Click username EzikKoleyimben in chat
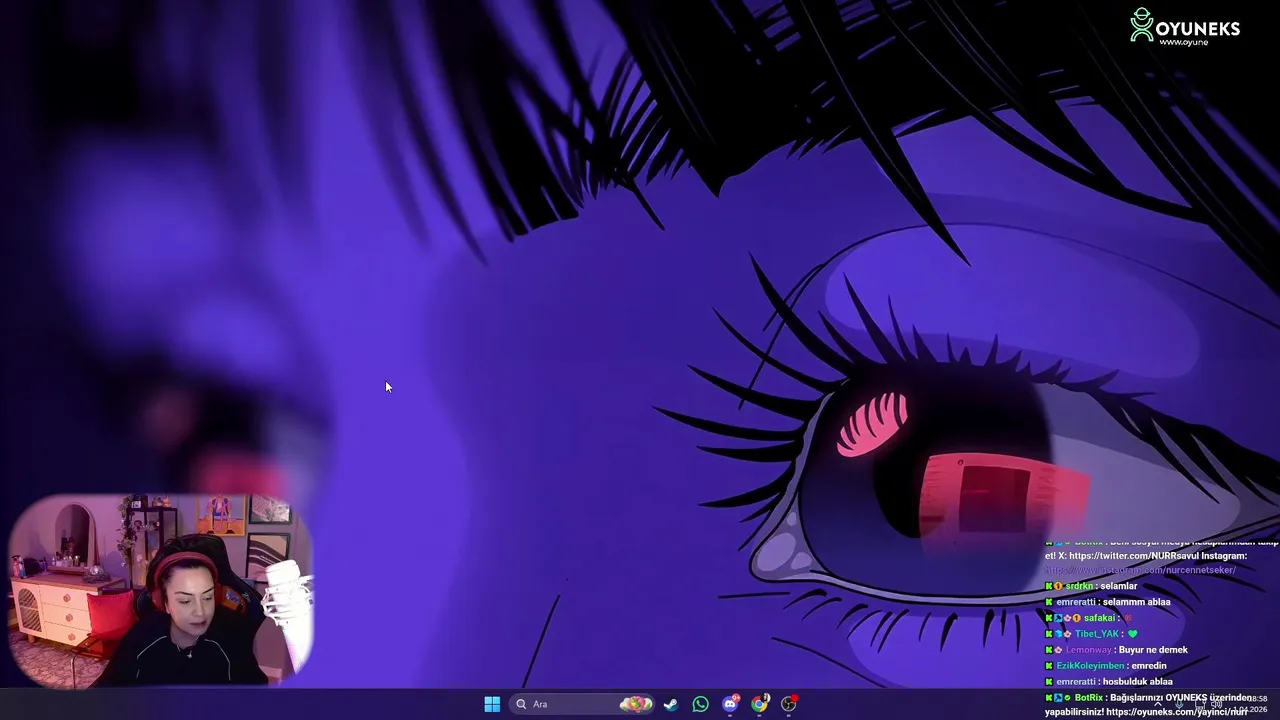The height and width of the screenshot is (720, 1280). tap(1091, 666)
